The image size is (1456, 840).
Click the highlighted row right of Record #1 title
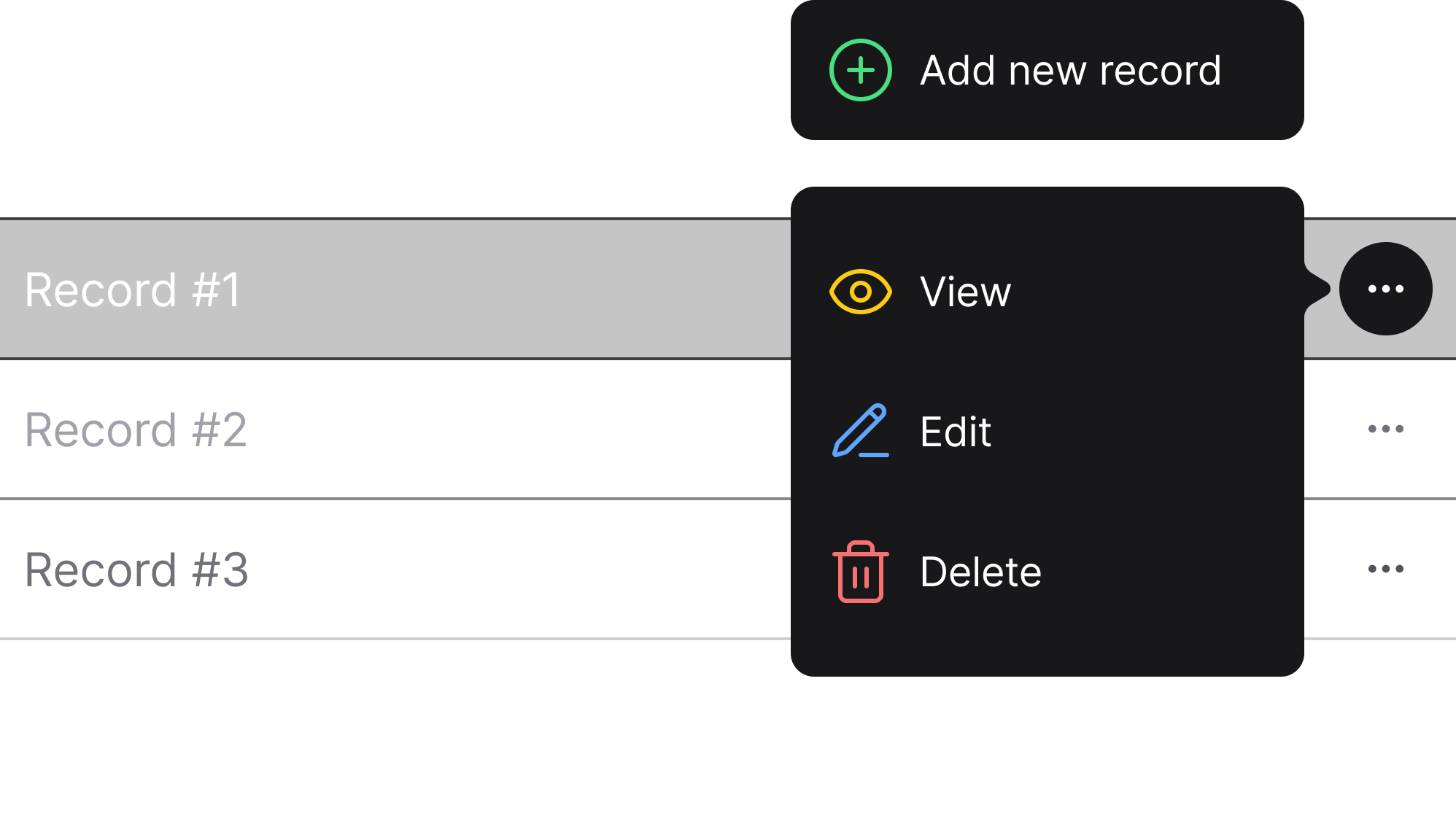[x=511, y=289]
